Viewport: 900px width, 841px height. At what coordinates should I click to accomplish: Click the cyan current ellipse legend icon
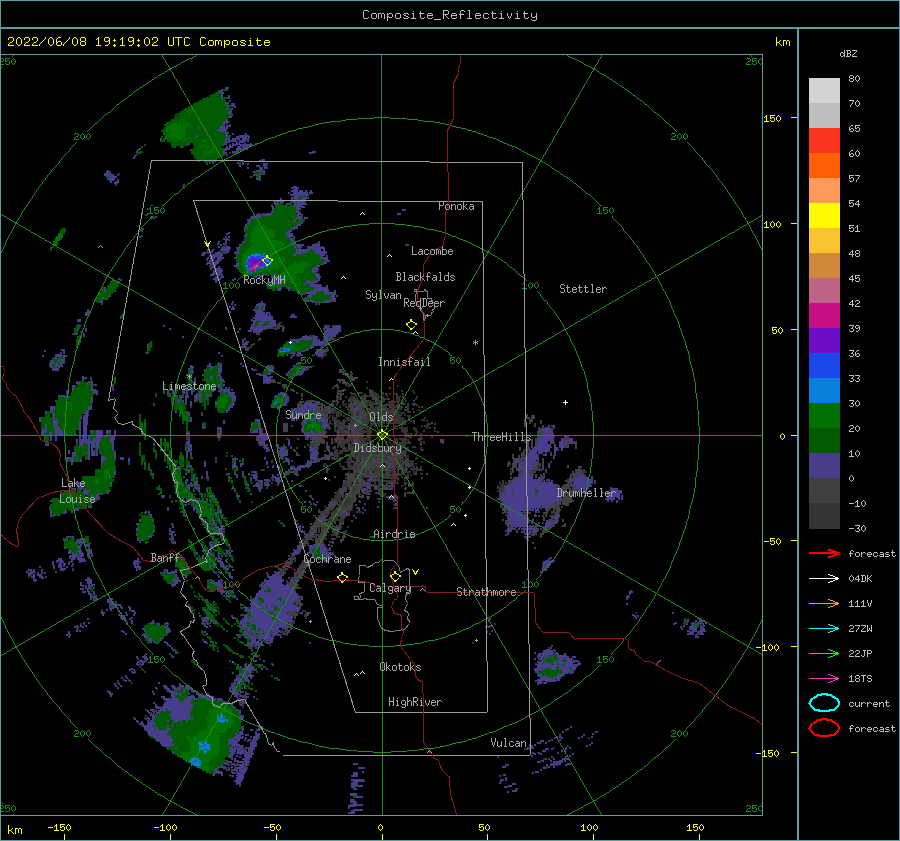[x=824, y=703]
